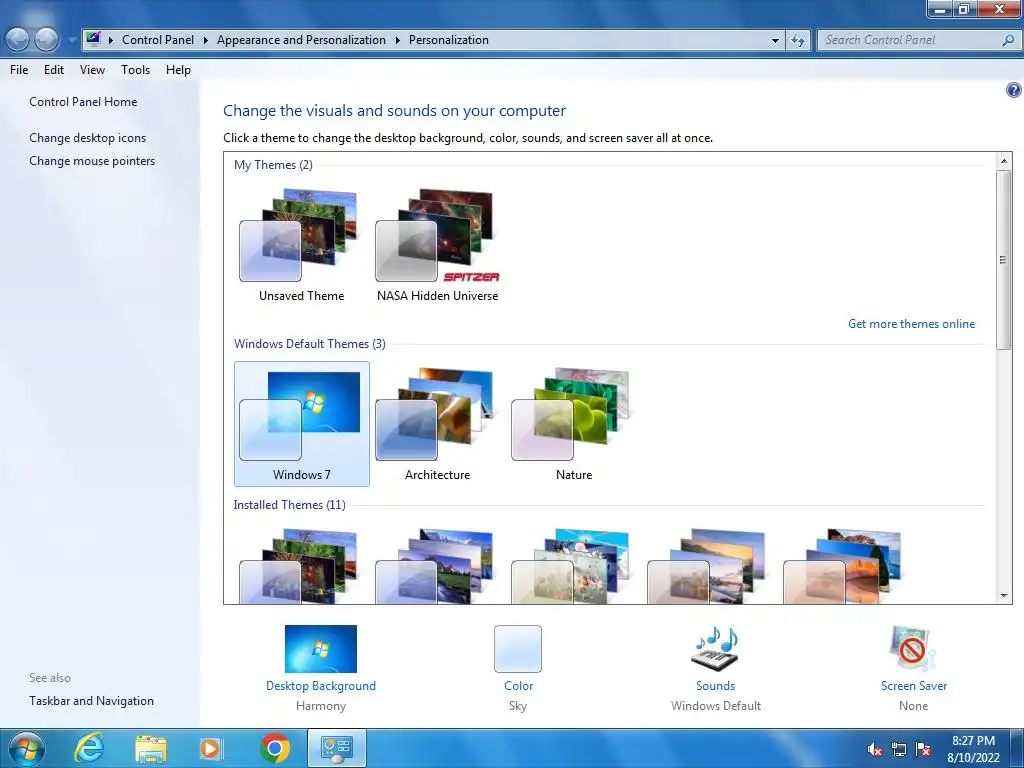Expand the arrow after Control Panel breadcrumb
1024x768 pixels.
(206, 40)
